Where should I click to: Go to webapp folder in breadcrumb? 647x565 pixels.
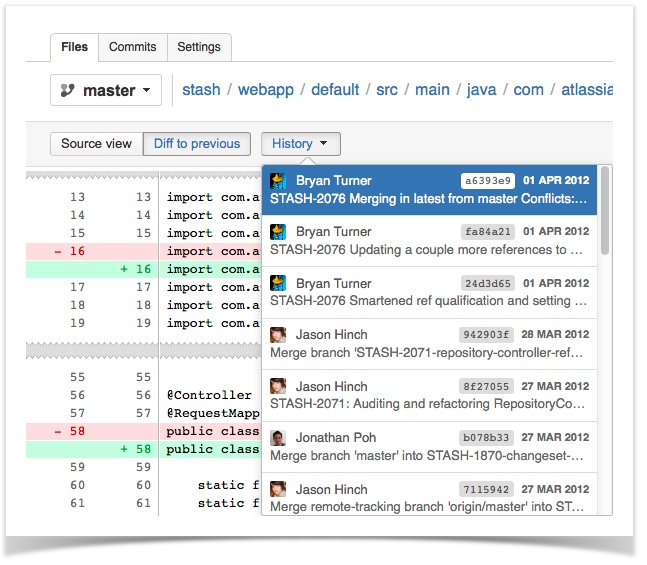[266, 90]
